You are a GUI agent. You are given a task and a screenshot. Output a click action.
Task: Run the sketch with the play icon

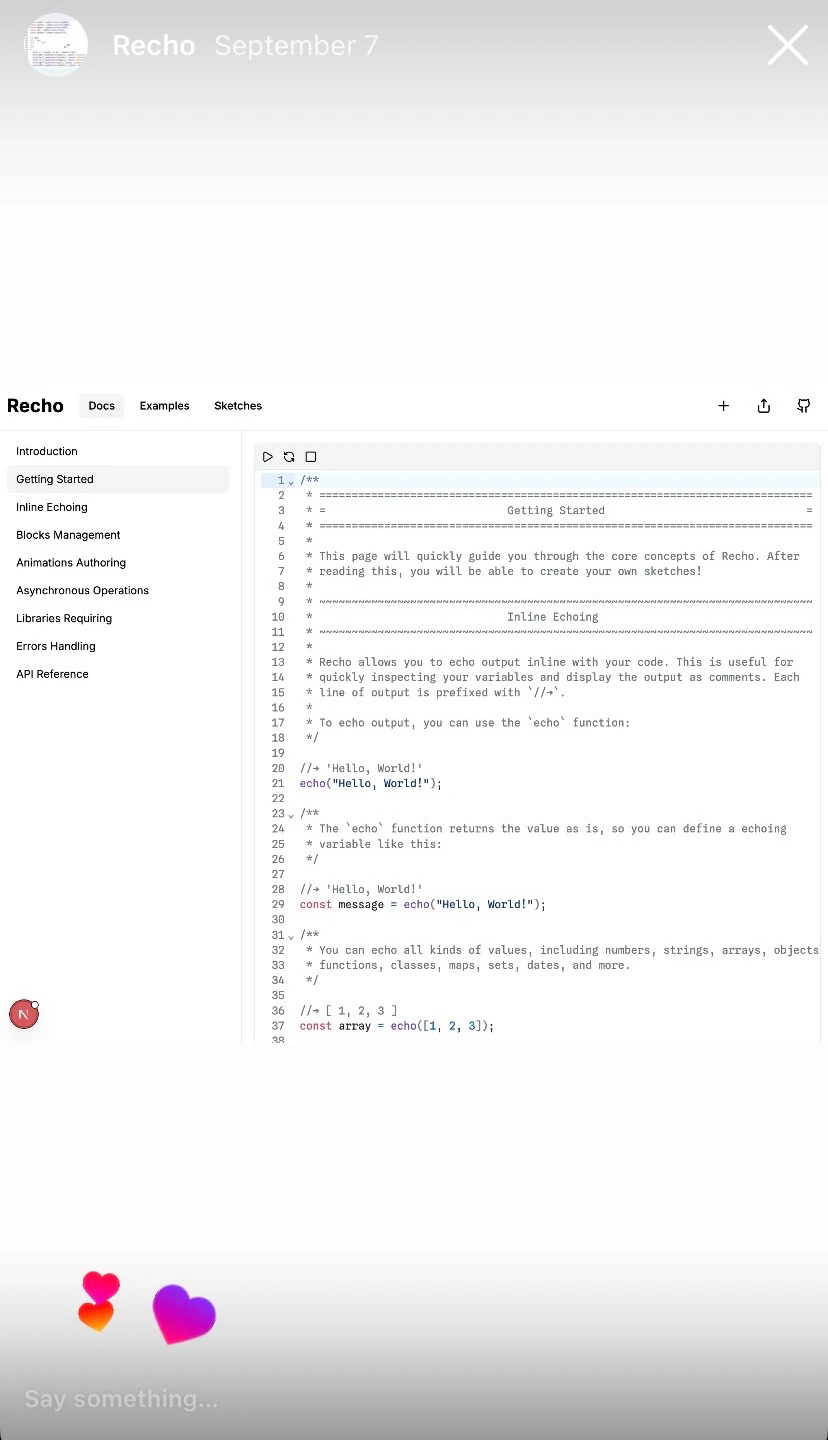[x=268, y=457]
